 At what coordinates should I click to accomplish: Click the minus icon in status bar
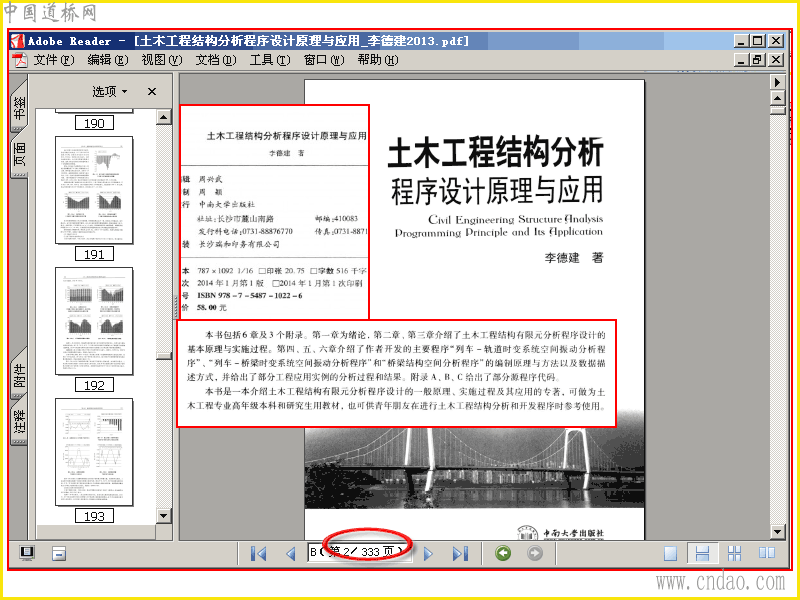(59, 554)
